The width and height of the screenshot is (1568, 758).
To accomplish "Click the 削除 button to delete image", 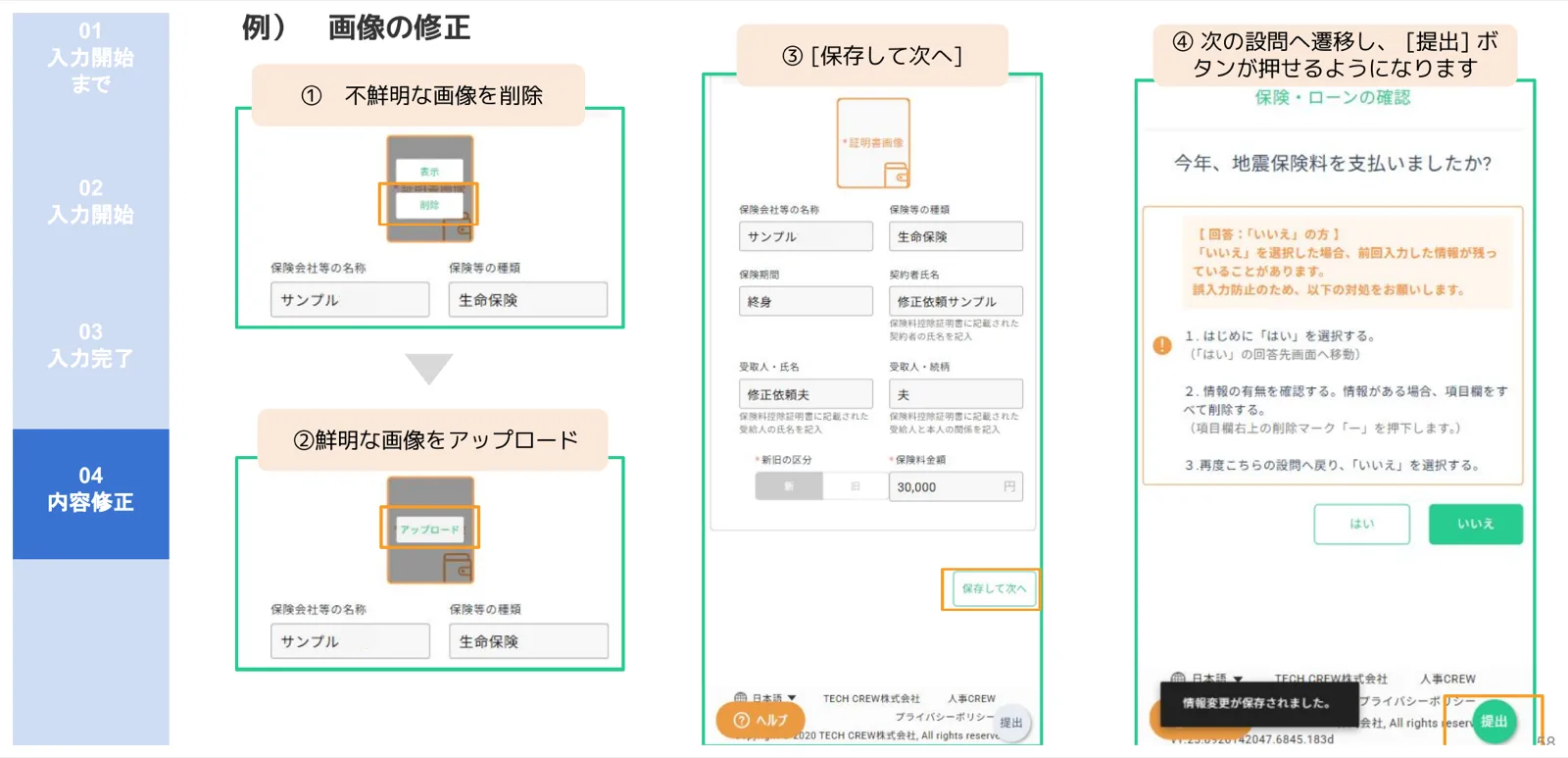I will click(429, 205).
